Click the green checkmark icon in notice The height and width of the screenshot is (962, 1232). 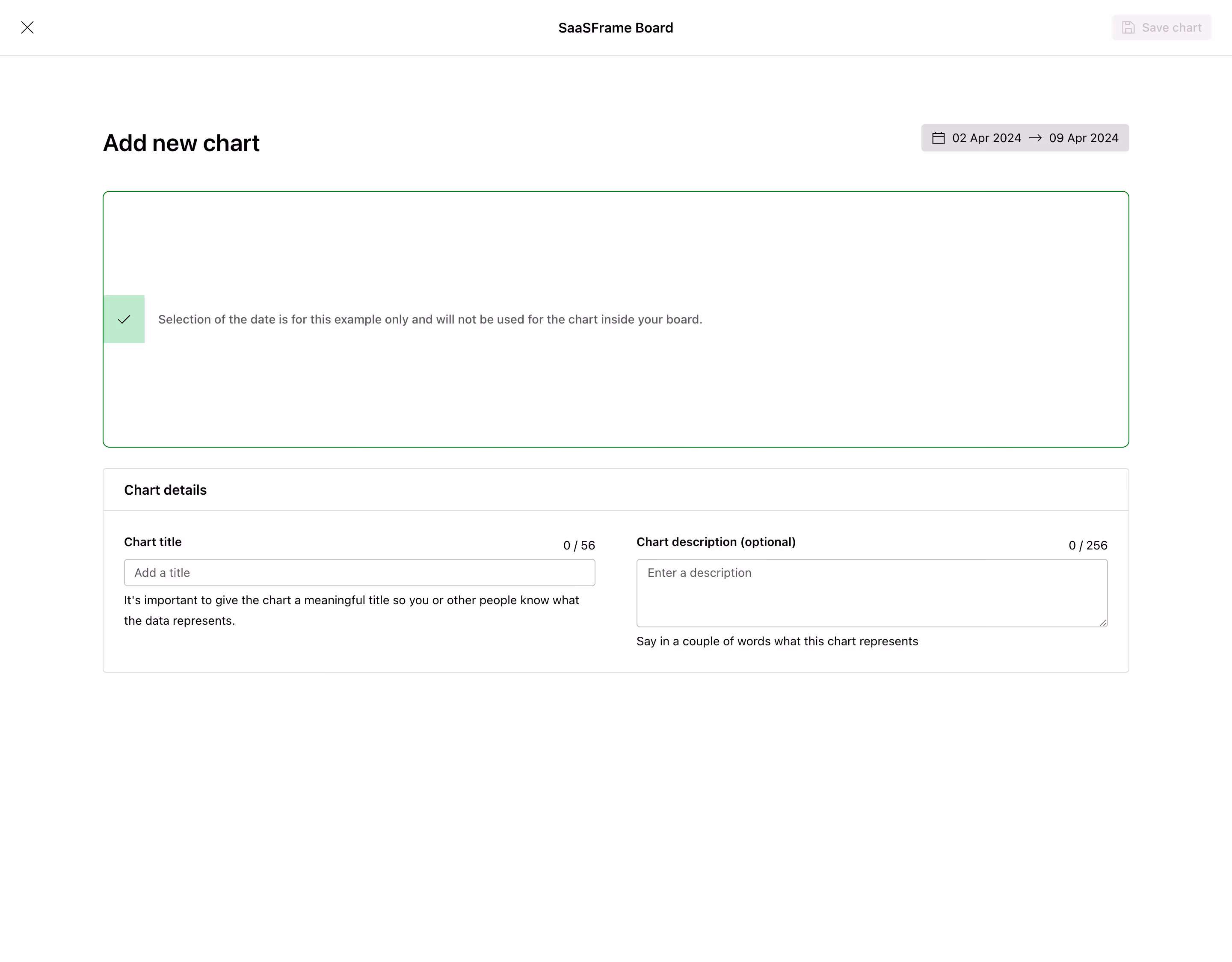124,319
